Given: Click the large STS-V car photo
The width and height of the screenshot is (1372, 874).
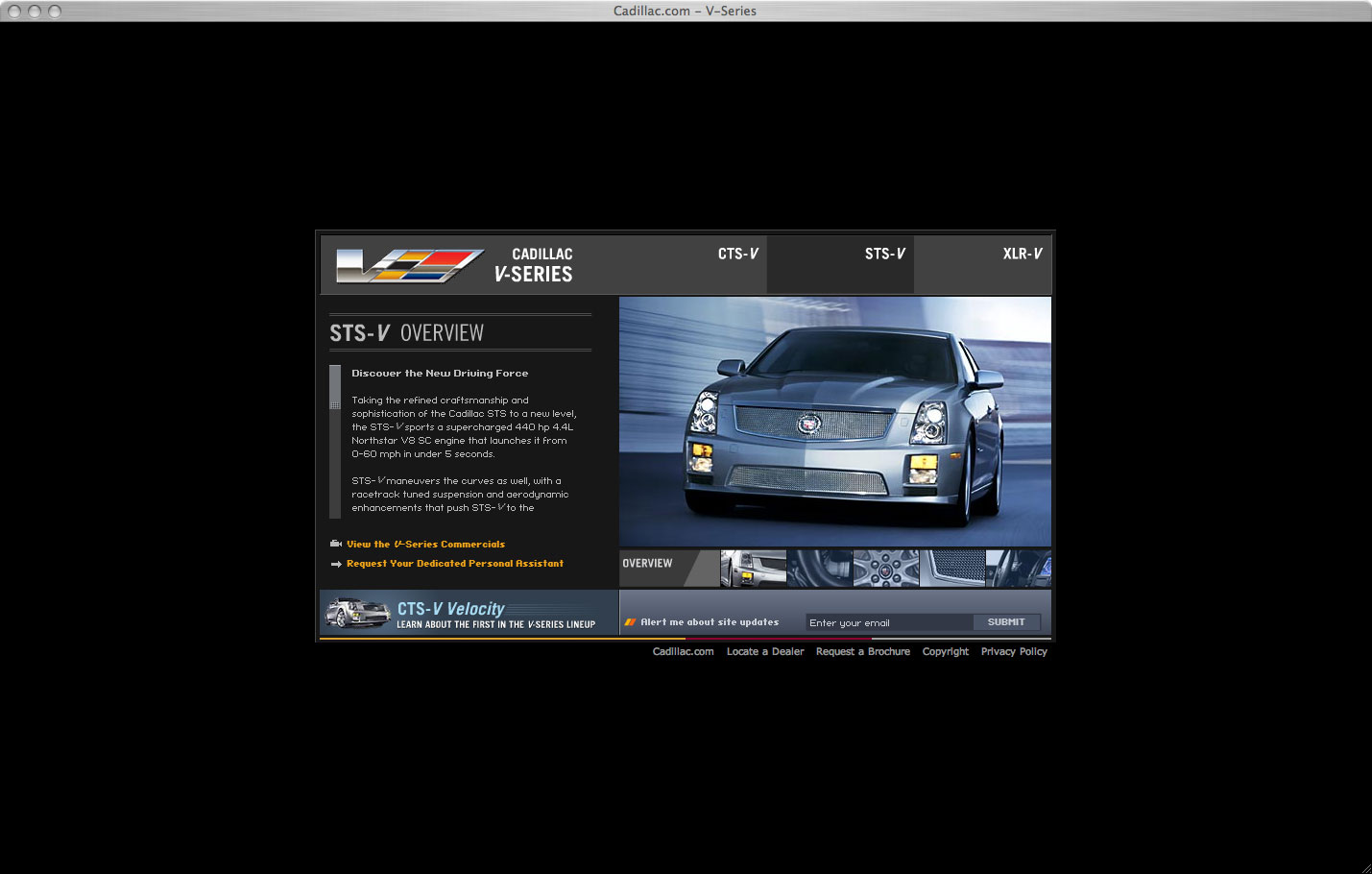Looking at the screenshot, I should coord(835,422).
